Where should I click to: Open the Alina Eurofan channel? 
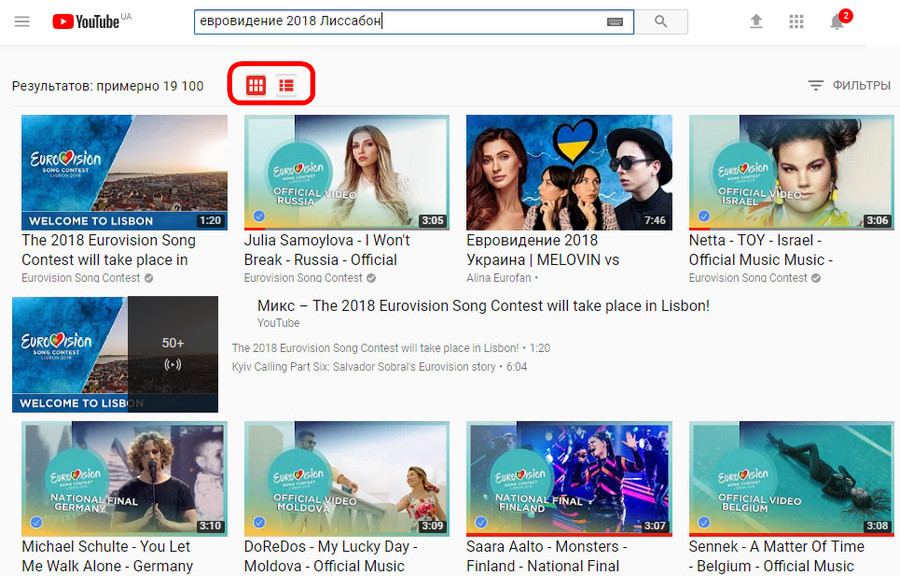499,278
